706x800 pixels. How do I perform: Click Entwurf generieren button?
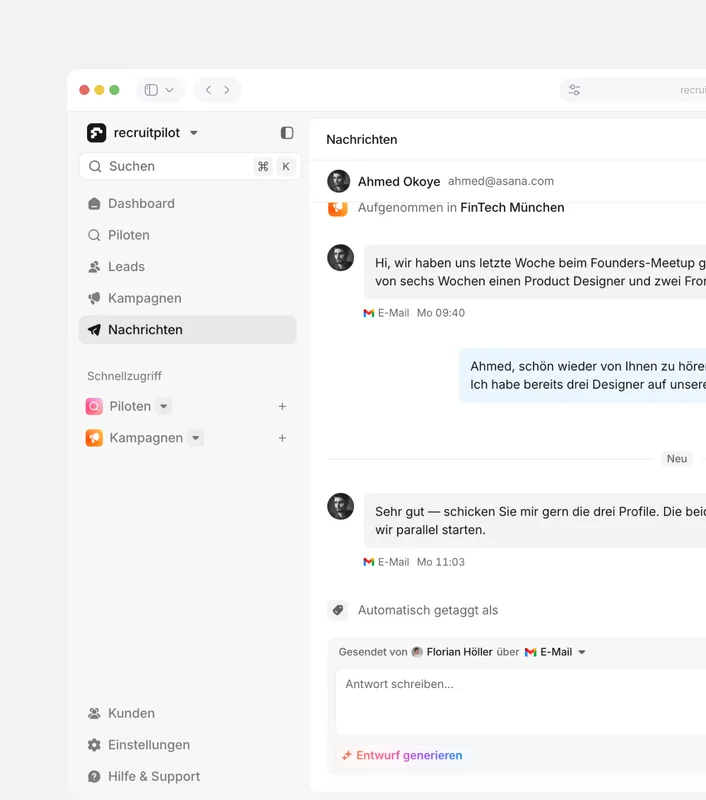point(402,756)
